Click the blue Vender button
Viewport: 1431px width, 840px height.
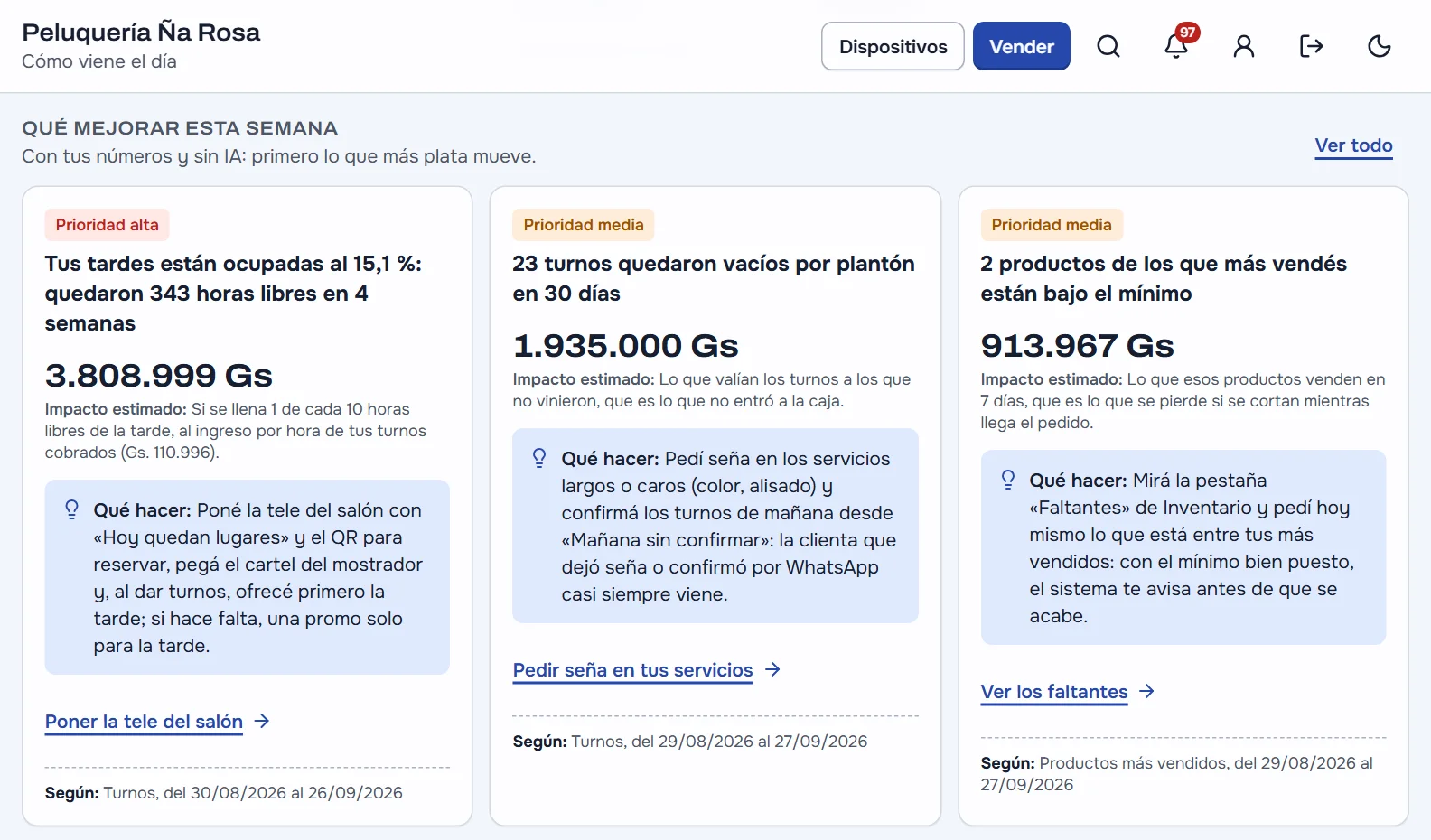(x=1022, y=46)
